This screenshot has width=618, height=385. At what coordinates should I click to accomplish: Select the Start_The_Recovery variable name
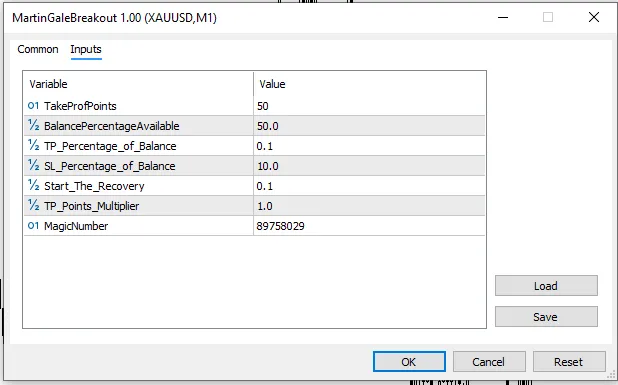coord(94,186)
